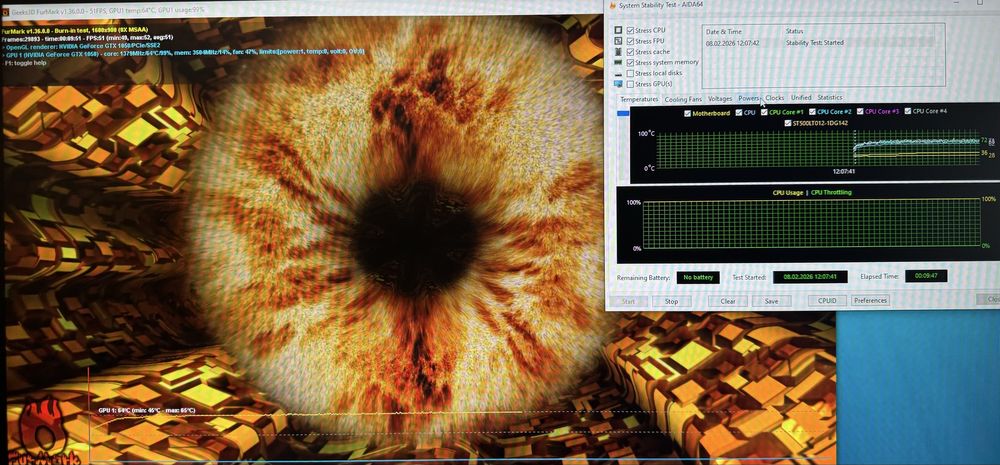
Task: Click the 12:07:41 time marker on graph
Action: pos(843,171)
